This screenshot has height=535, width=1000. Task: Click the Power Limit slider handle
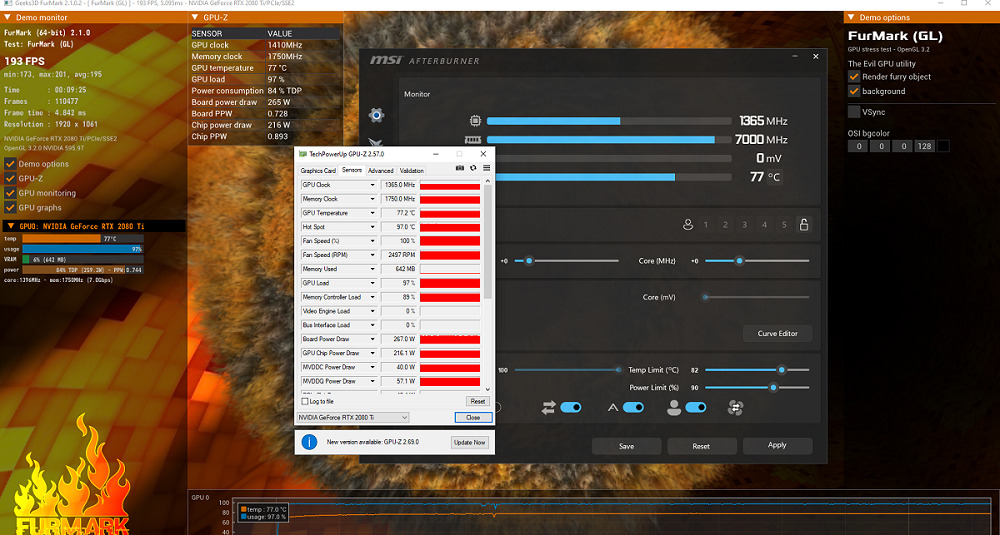point(773,388)
